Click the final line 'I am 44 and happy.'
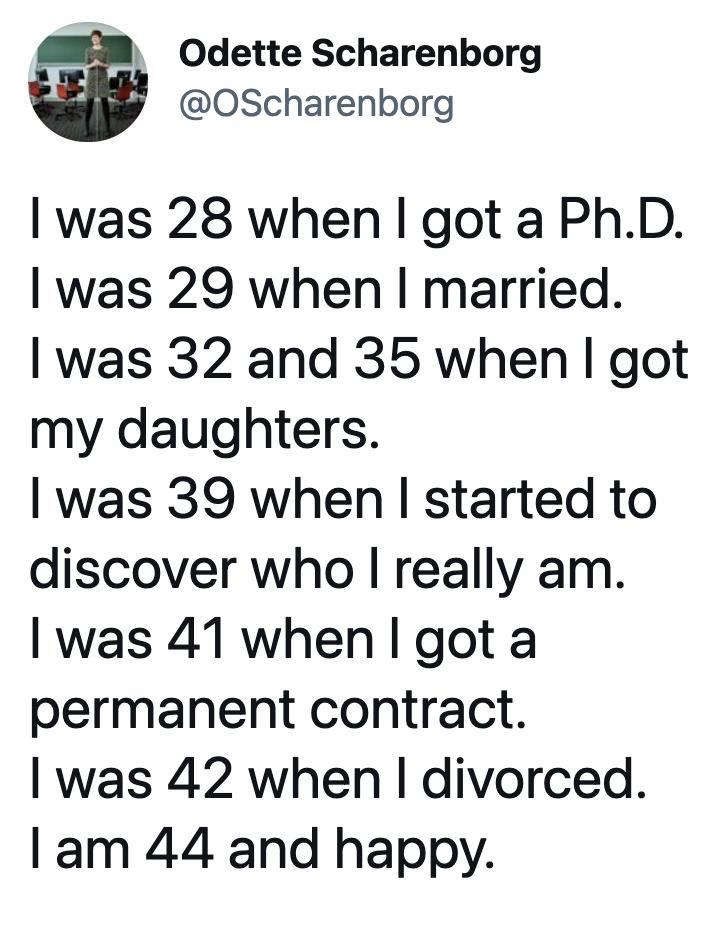This screenshot has height=934, width=724. pyautogui.click(x=263, y=851)
